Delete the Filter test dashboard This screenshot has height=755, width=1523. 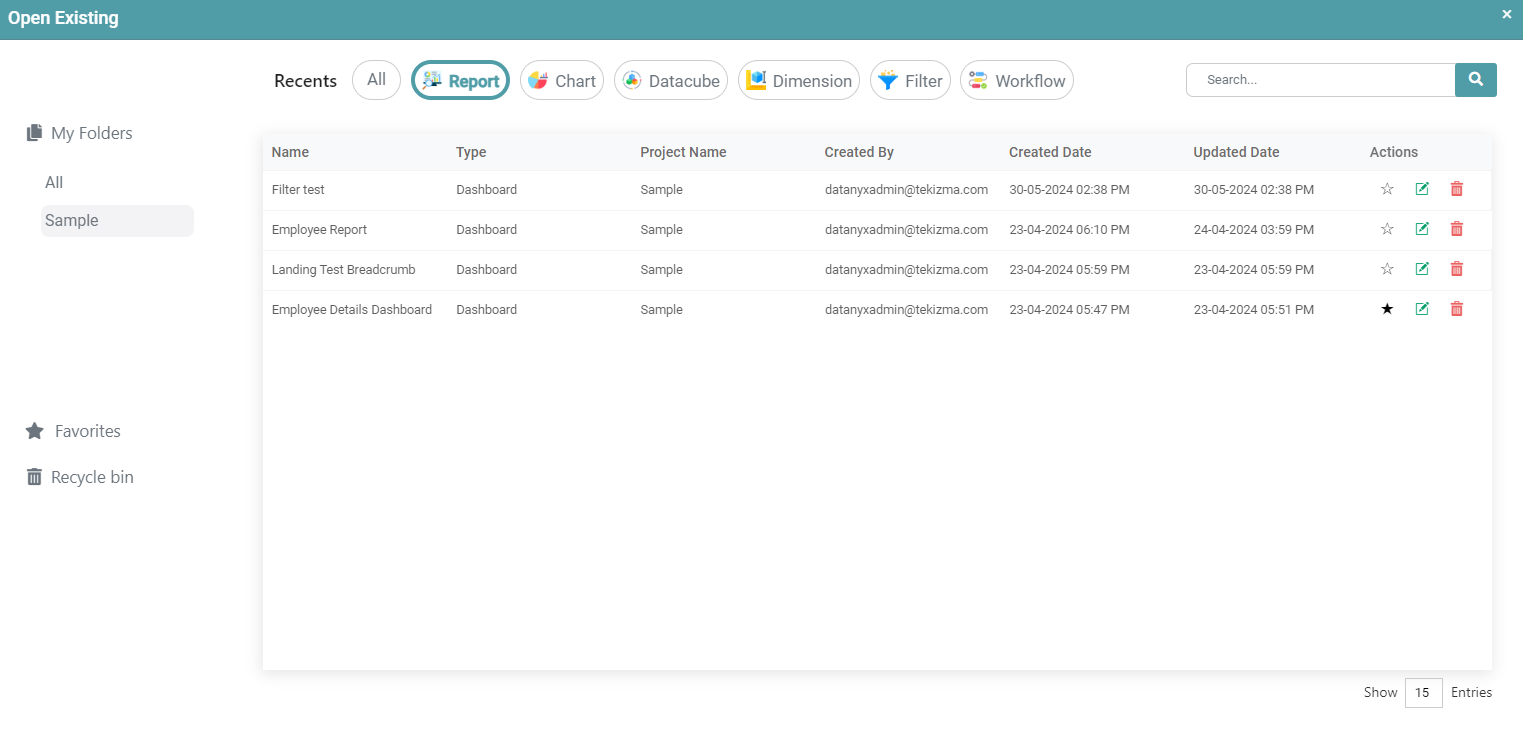1456,189
